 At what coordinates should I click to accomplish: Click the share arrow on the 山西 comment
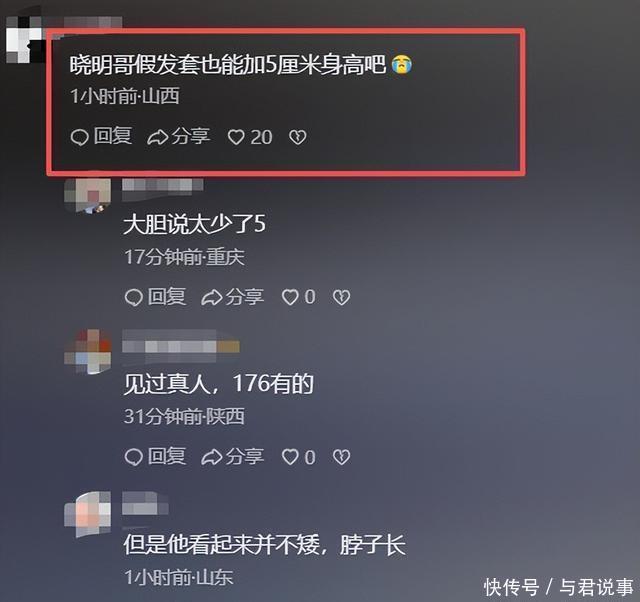point(157,138)
